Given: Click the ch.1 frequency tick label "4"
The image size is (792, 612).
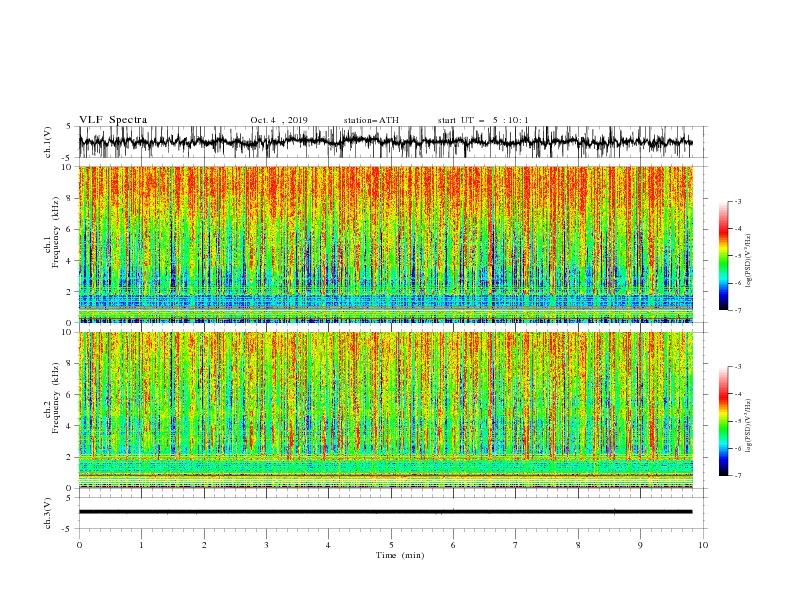Looking at the screenshot, I should coord(70,261).
